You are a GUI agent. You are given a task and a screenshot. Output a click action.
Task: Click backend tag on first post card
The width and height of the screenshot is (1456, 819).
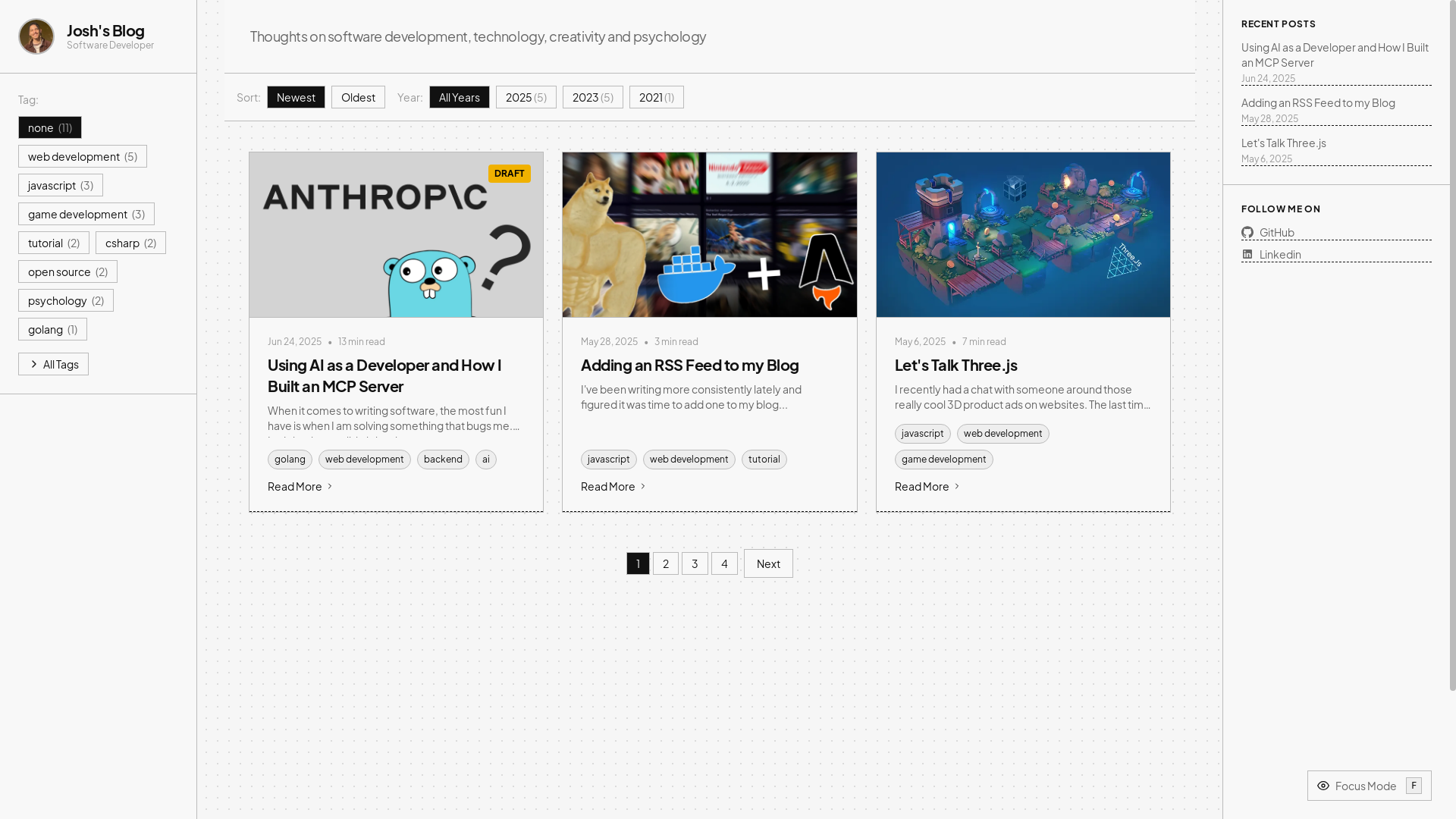[443, 460]
